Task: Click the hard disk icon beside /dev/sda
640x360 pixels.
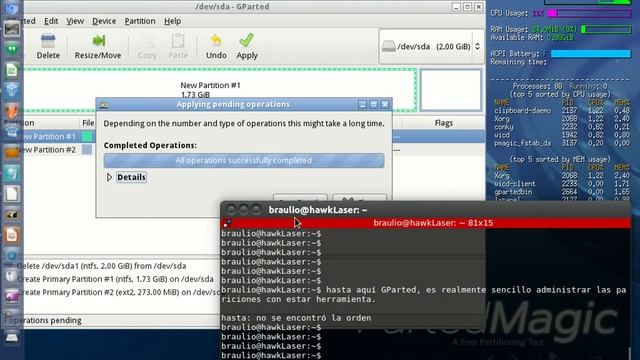Action: pos(389,46)
